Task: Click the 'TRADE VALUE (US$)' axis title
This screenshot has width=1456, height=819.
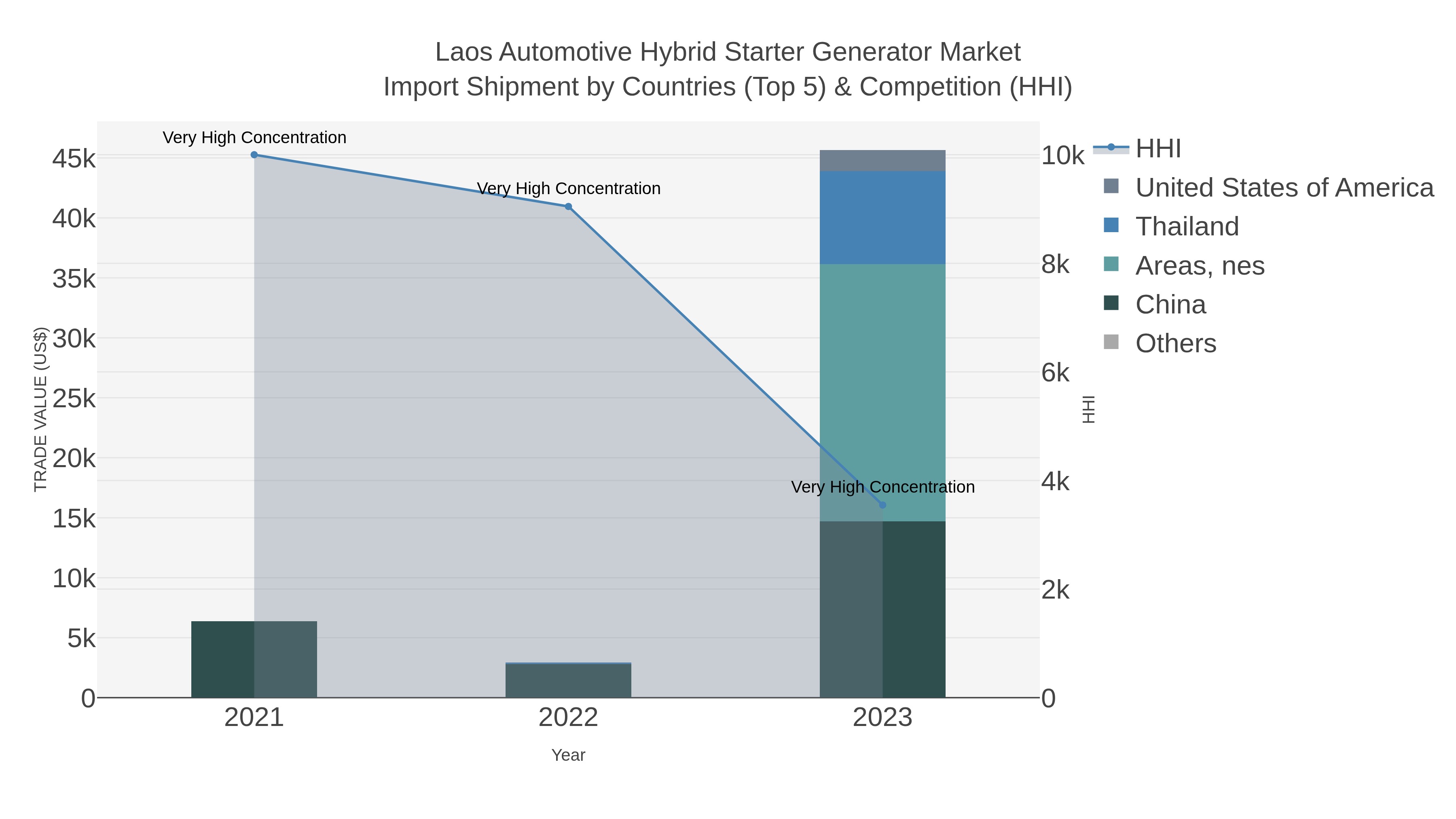Action: click(41, 409)
